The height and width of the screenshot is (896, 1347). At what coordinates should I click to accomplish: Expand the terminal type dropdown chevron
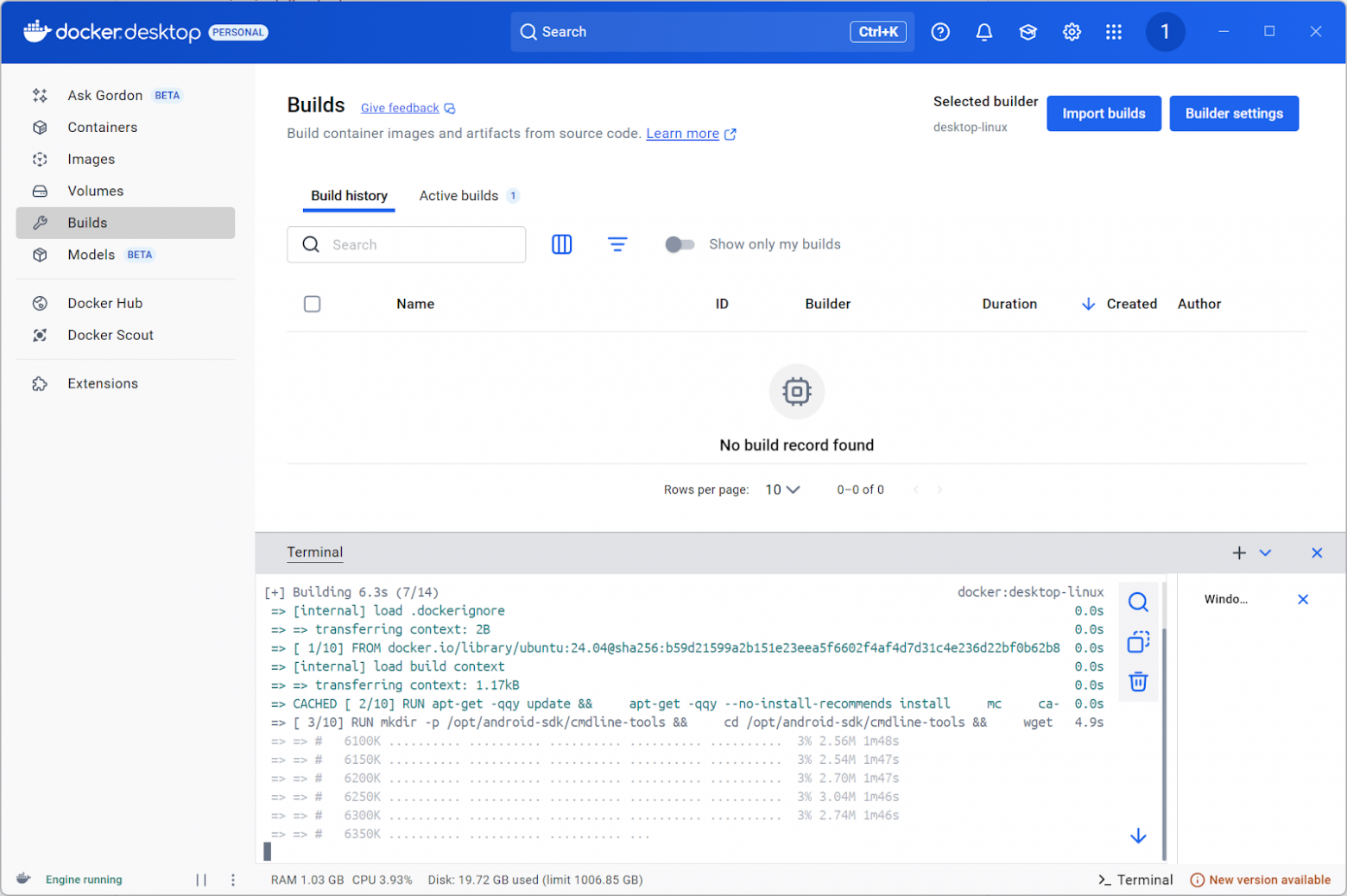[1265, 552]
